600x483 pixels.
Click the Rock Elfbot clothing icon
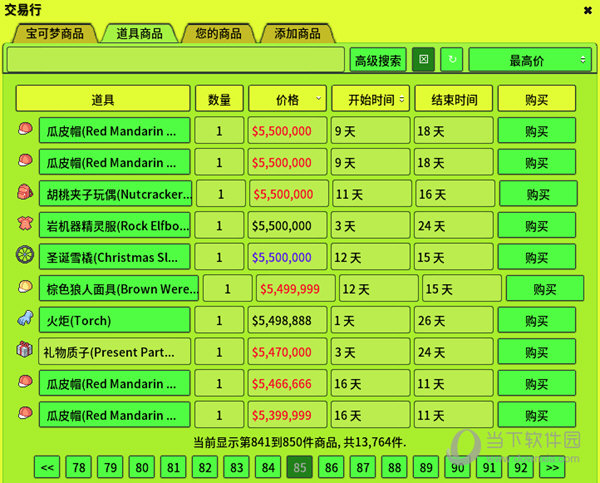pos(25,223)
